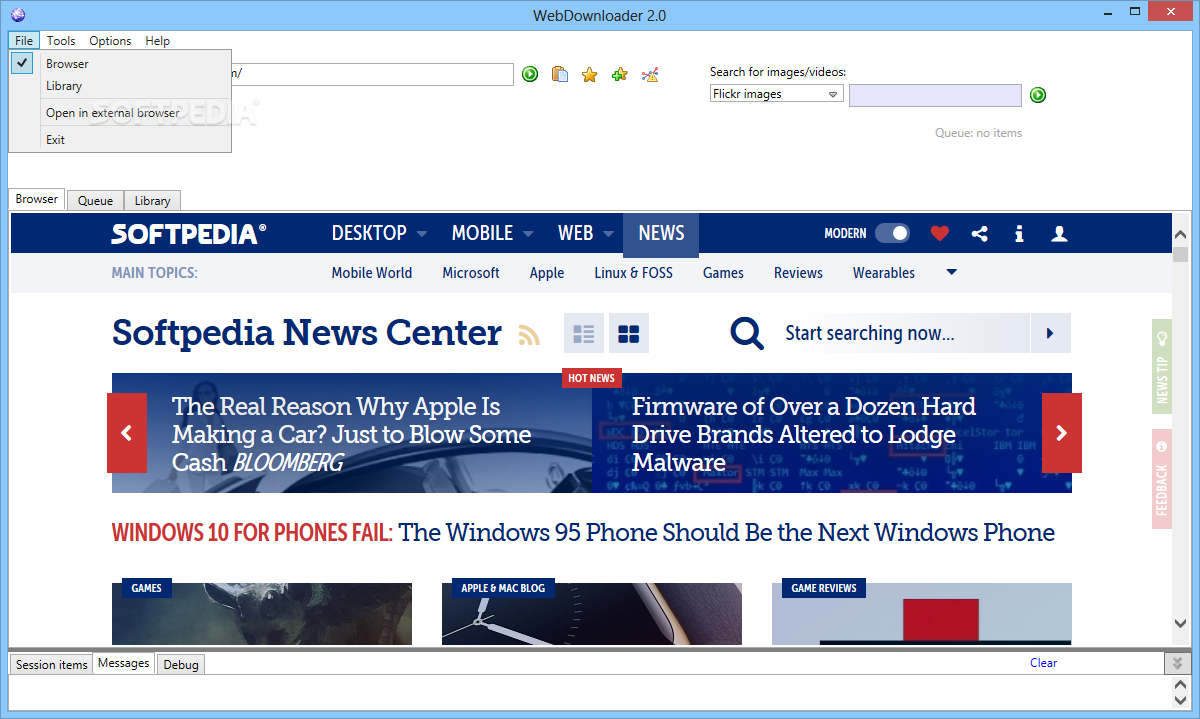
Task: Open the GAMES article thumbnail
Action: point(262,614)
